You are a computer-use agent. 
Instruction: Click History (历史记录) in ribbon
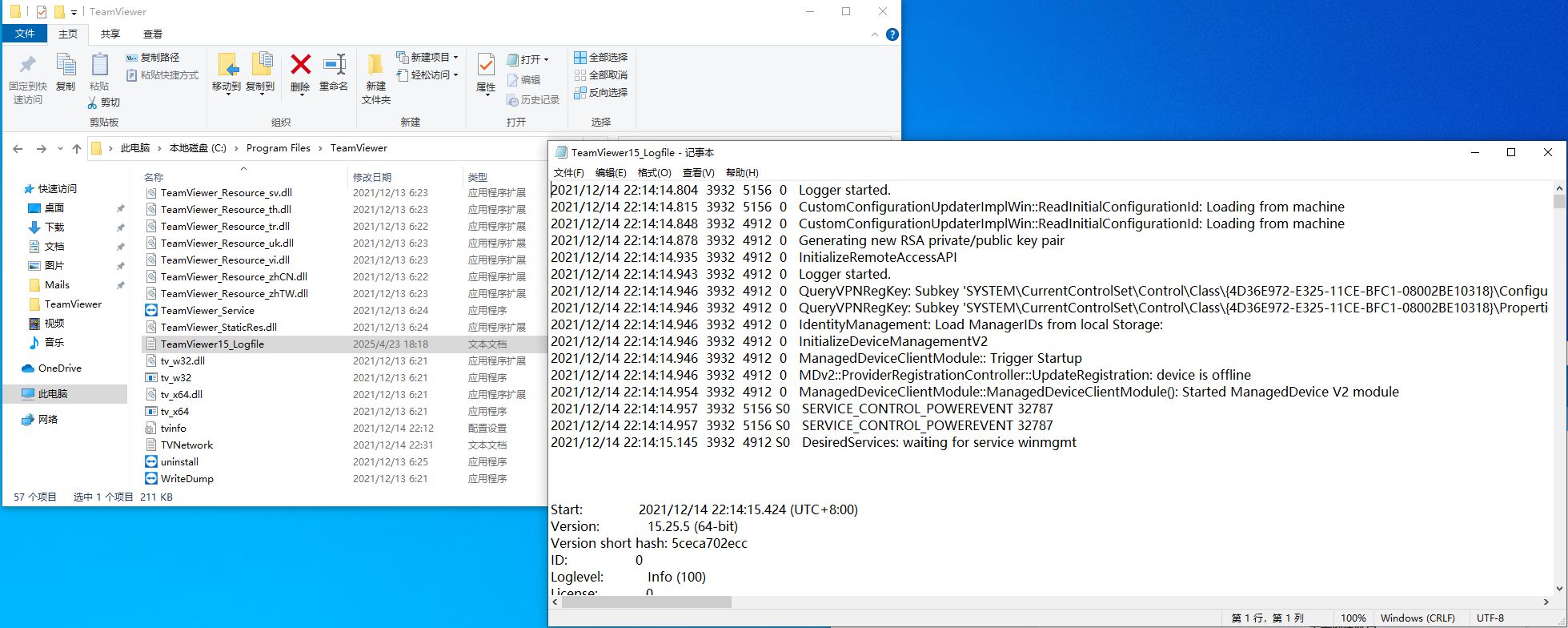point(533,100)
